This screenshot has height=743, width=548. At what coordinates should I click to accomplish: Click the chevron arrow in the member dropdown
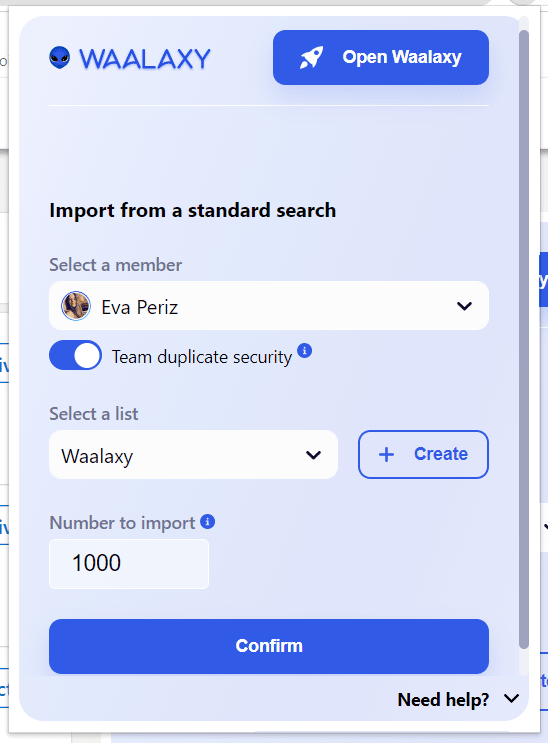pos(464,306)
